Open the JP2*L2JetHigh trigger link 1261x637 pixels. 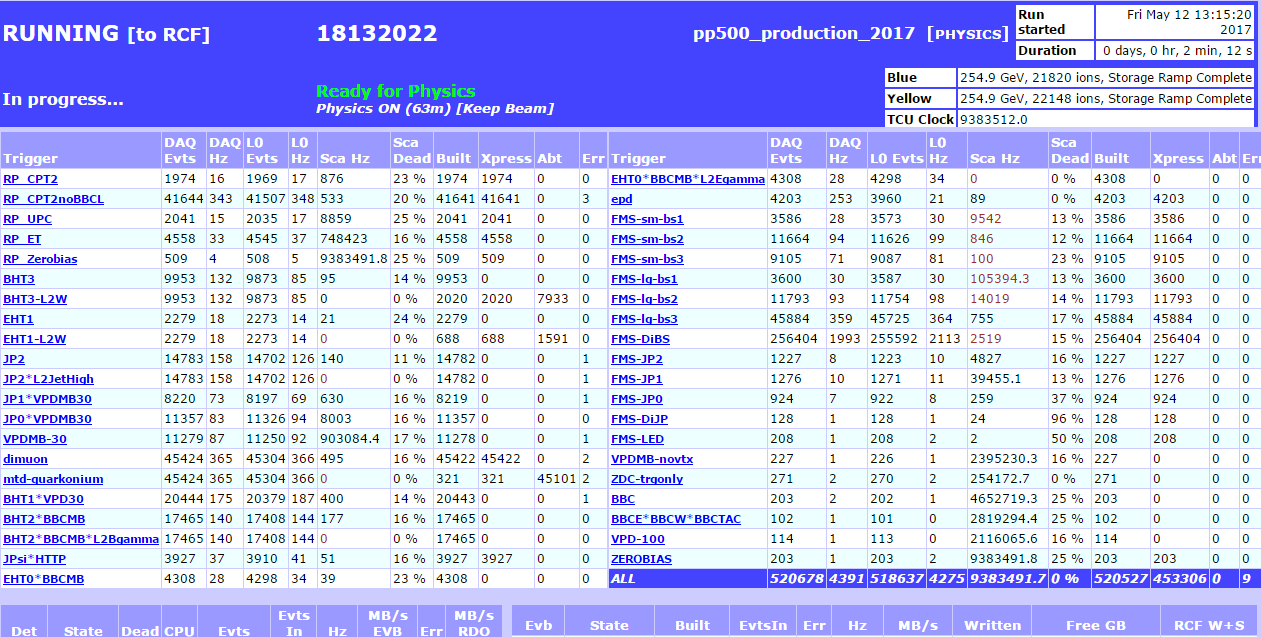pyautogui.click(x=48, y=379)
